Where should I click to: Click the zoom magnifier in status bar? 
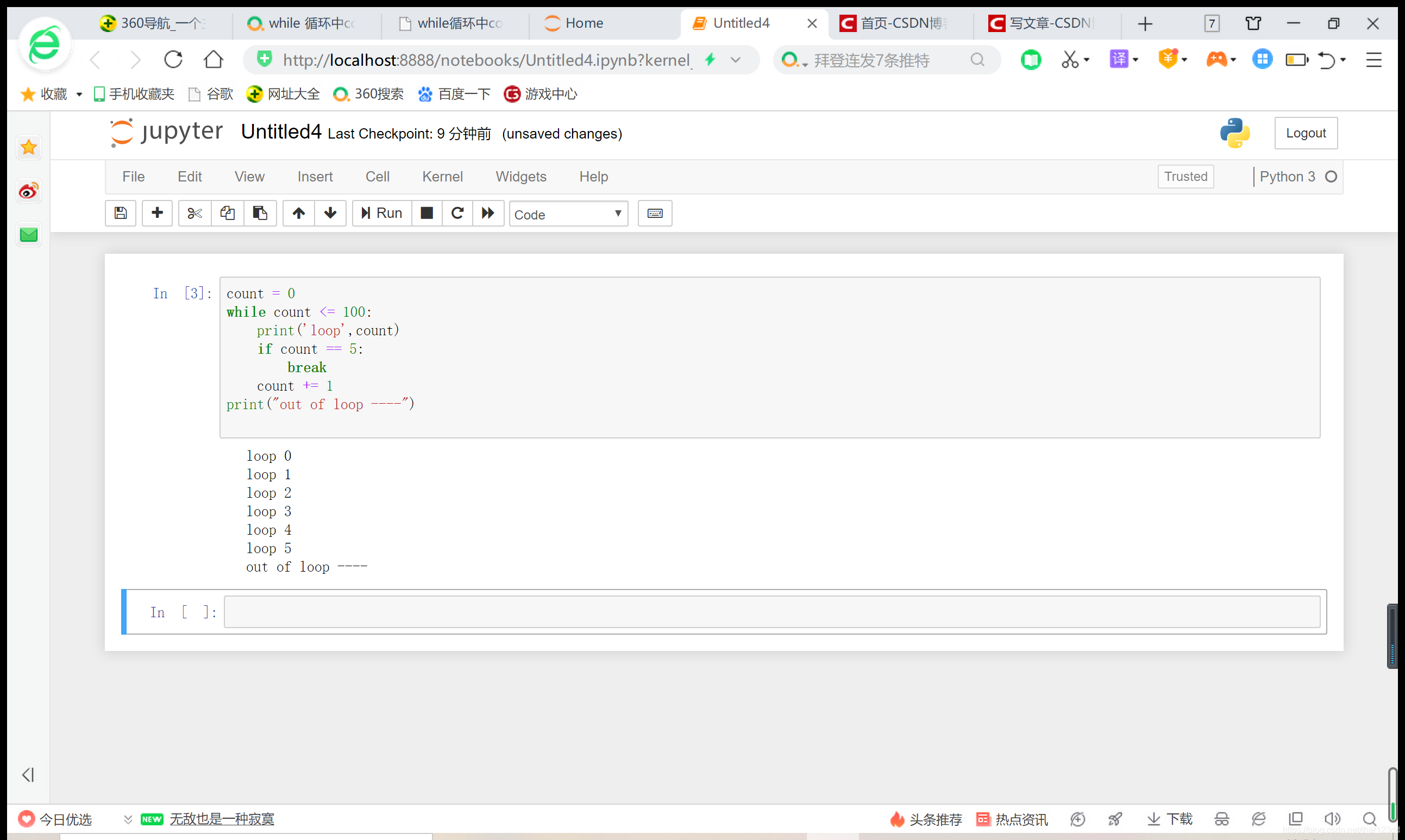click(1369, 818)
